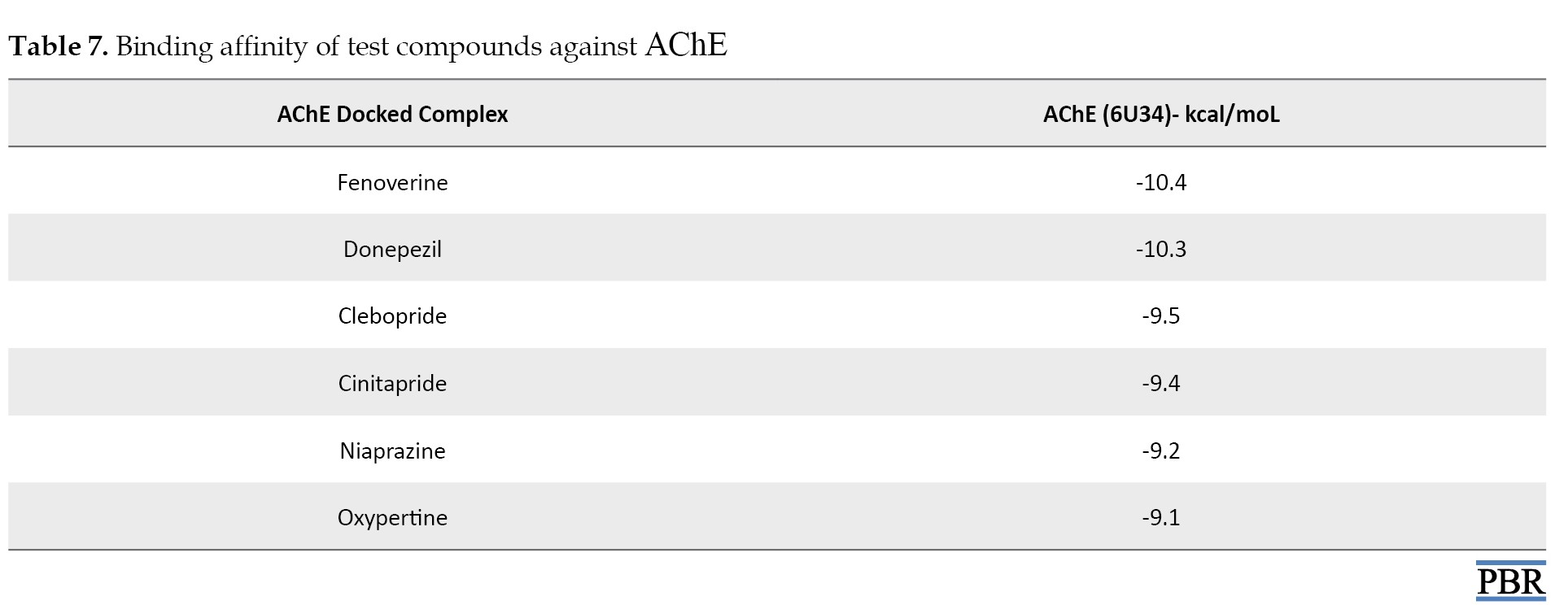Click the large AChE word in caption

686,45
